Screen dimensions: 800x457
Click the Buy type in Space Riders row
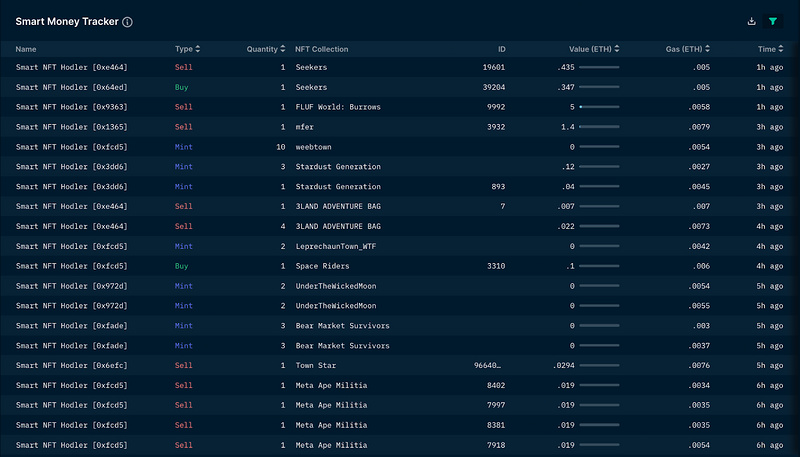(x=182, y=266)
